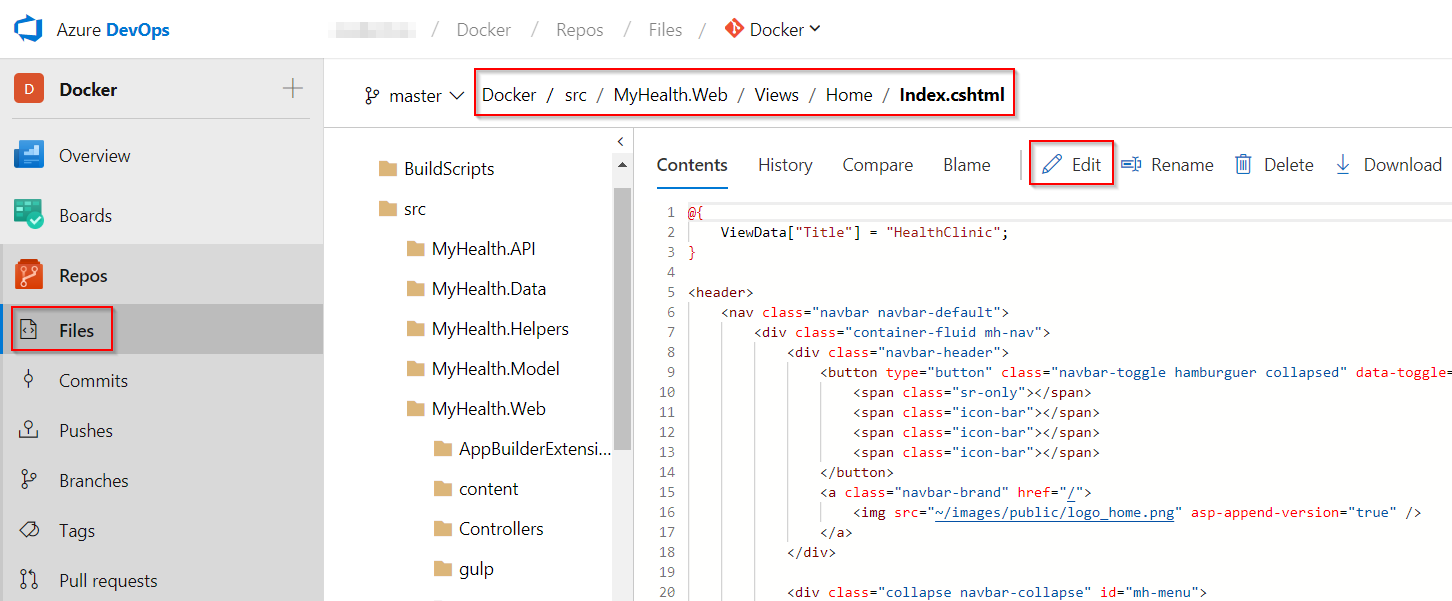Click line number 5 in the code gutter

click(671, 292)
